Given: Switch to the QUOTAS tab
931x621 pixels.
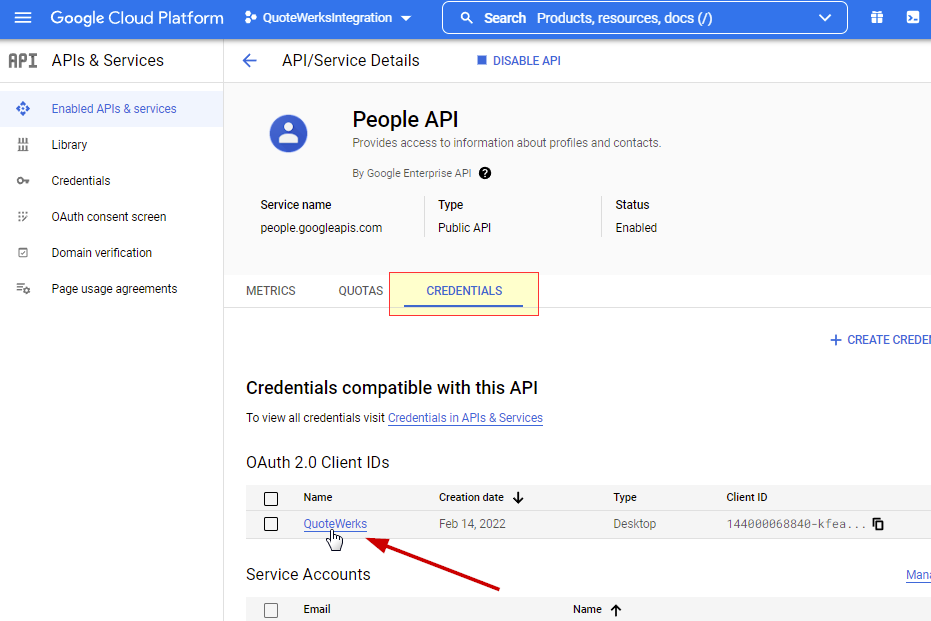Looking at the screenshot, I should click(360, 291).
